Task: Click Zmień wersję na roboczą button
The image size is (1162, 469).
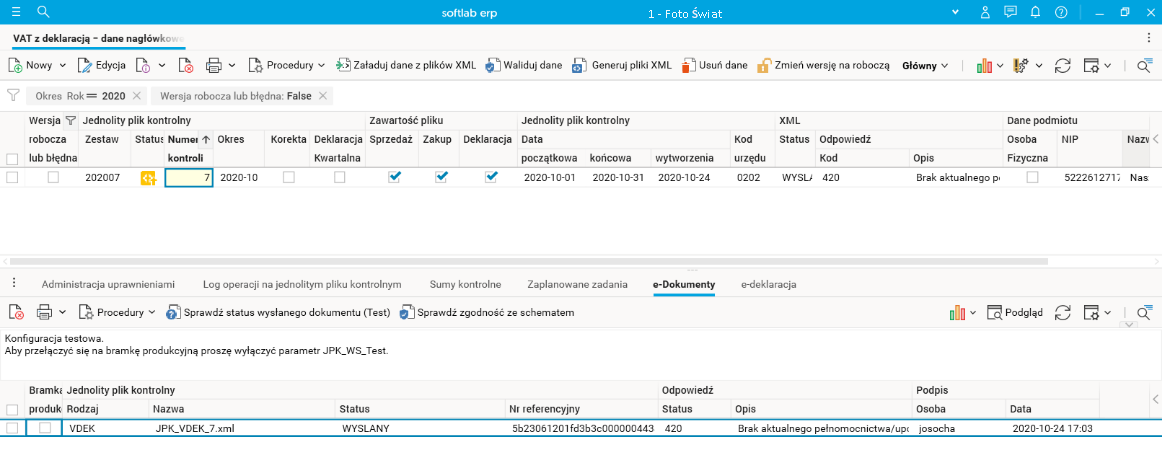Action: point(823,65)
